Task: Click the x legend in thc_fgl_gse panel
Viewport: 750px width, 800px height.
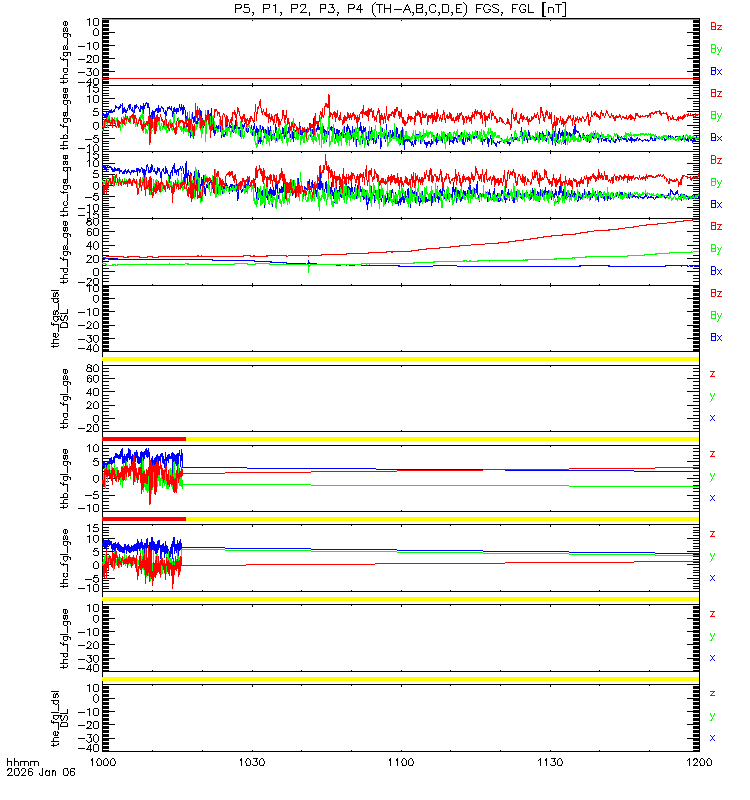Action: pyautogui.click(x=712, y=579)
